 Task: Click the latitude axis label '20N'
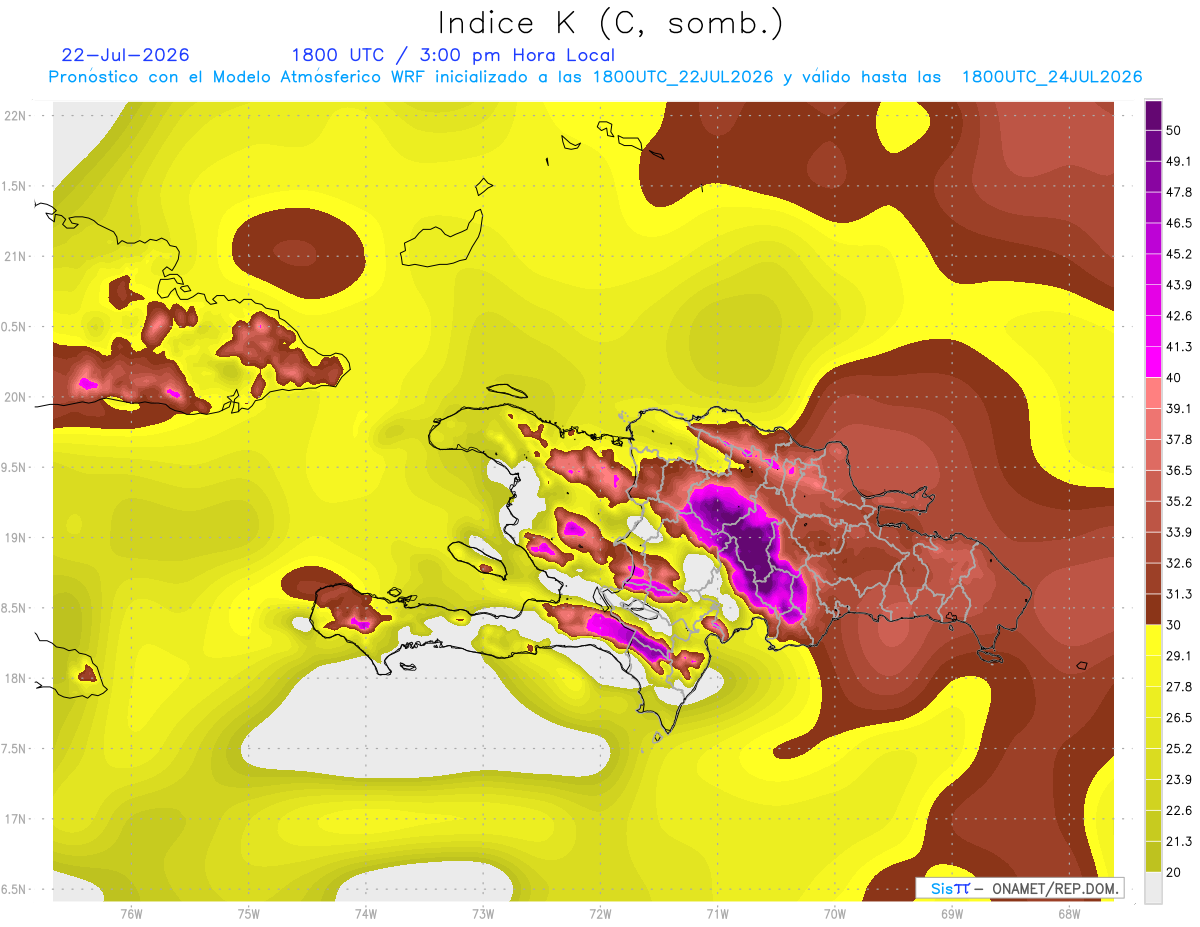tap(16, 397)
